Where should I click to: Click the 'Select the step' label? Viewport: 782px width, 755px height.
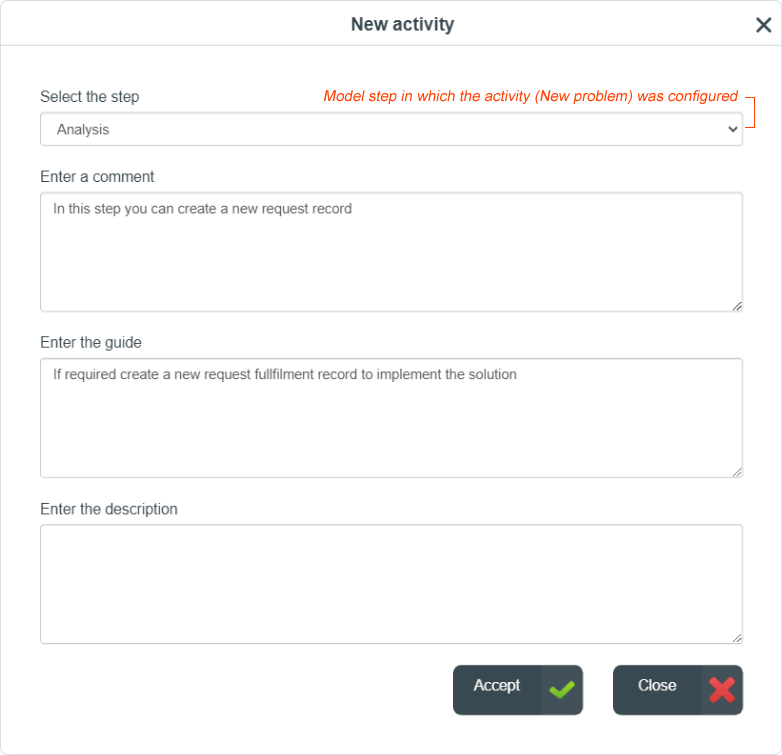point(90,96)
